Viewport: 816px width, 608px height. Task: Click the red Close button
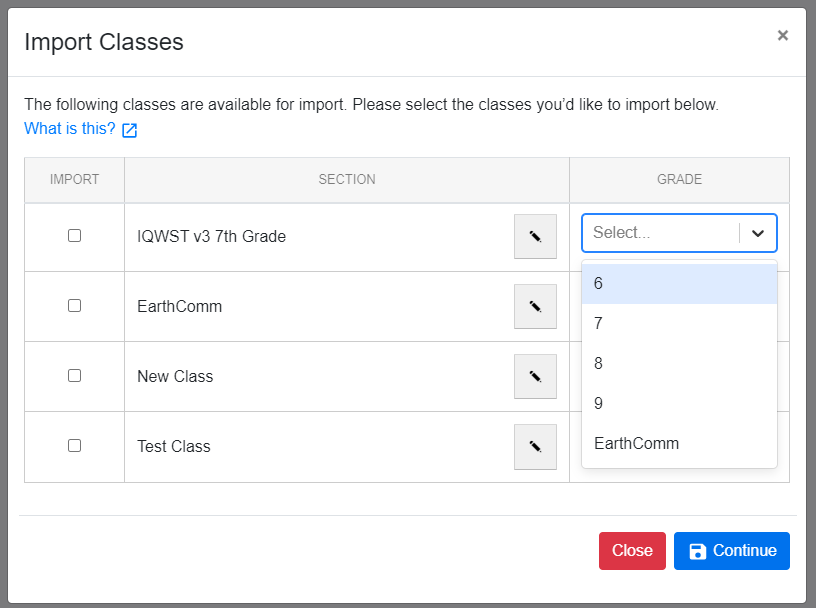632,550
